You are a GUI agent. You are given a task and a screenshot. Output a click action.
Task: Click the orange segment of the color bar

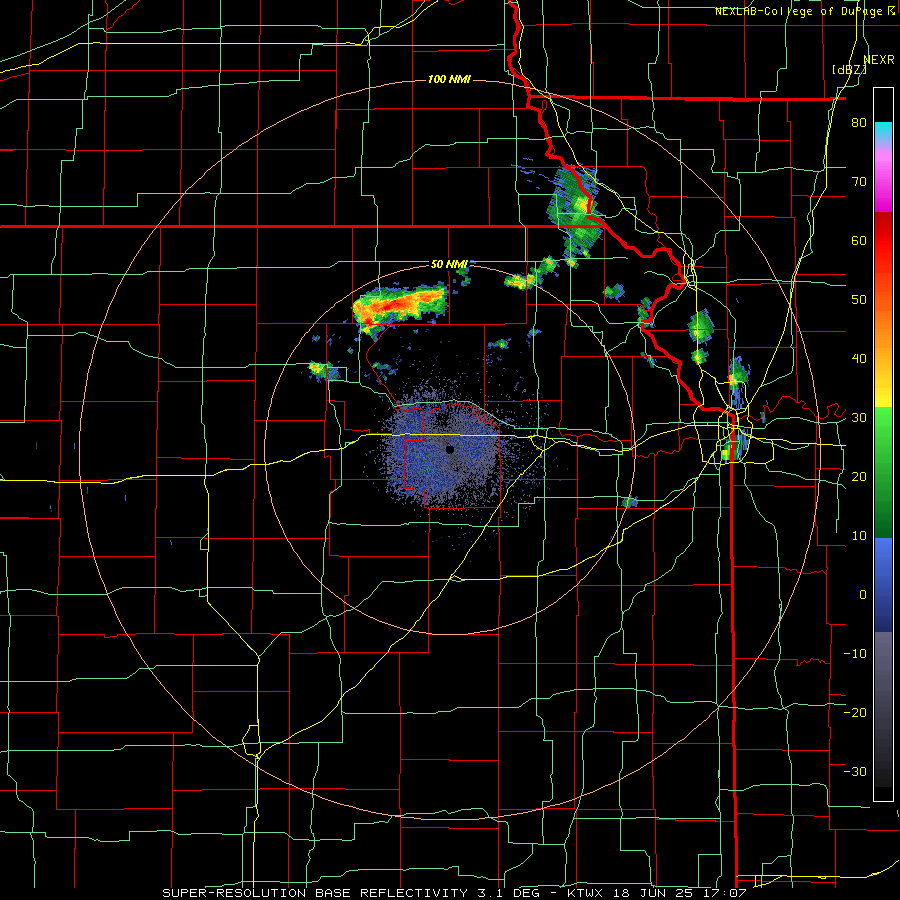pyautogui.click(x=883, y=328)
